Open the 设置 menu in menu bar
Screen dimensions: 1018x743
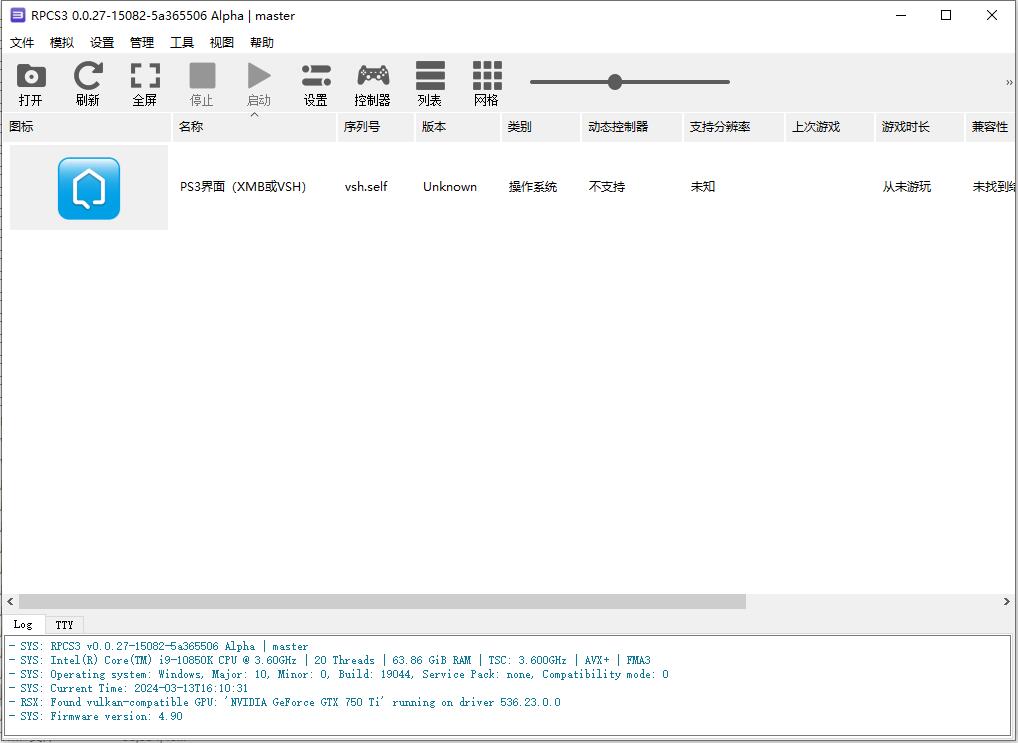(102, 43)
